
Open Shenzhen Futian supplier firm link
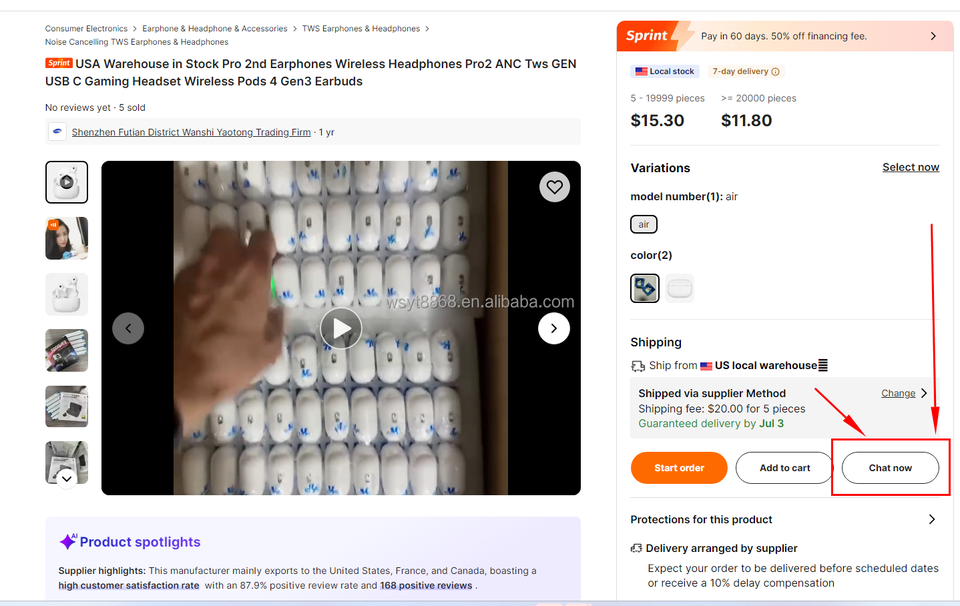pyautogui.click(x=191, y=132)
